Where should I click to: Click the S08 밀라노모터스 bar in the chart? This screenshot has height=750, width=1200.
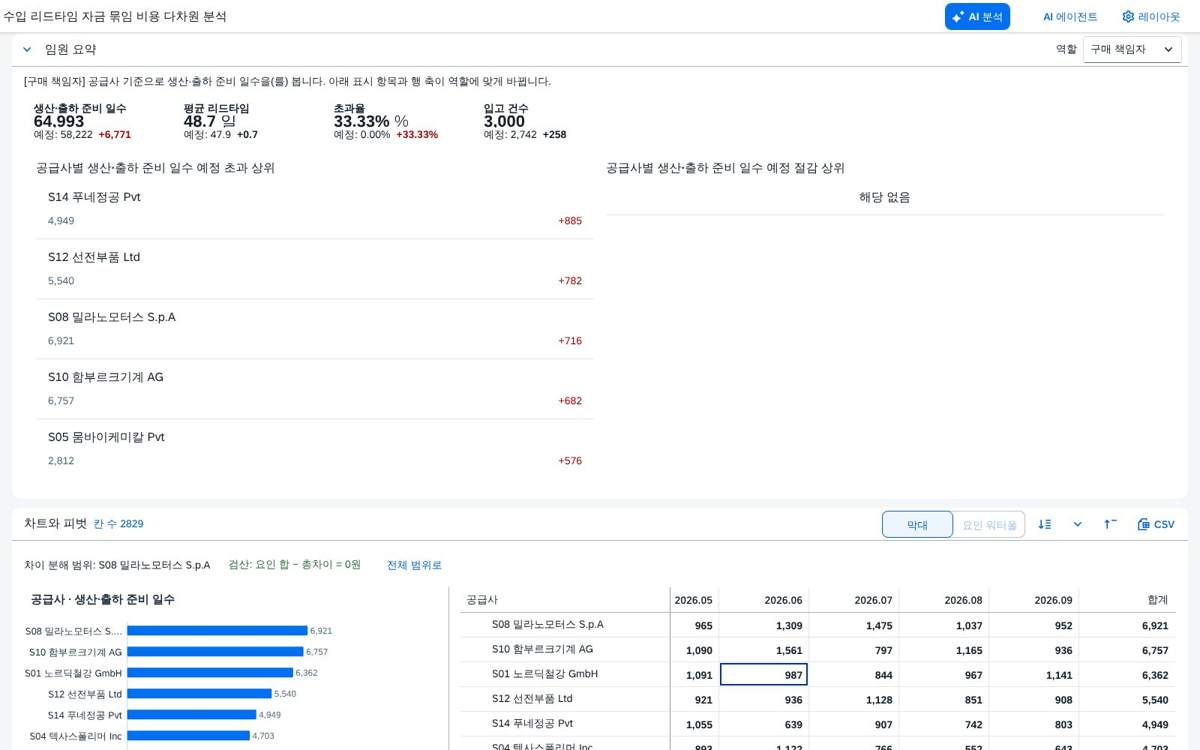(217, 631)
